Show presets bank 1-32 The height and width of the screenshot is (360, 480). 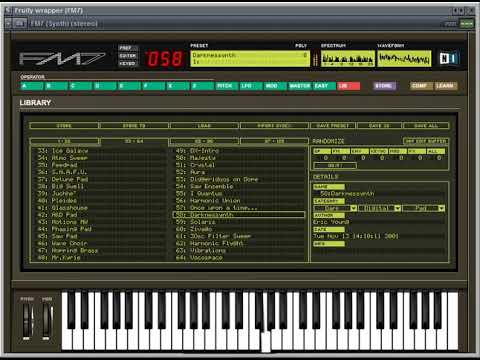point(64,141)
